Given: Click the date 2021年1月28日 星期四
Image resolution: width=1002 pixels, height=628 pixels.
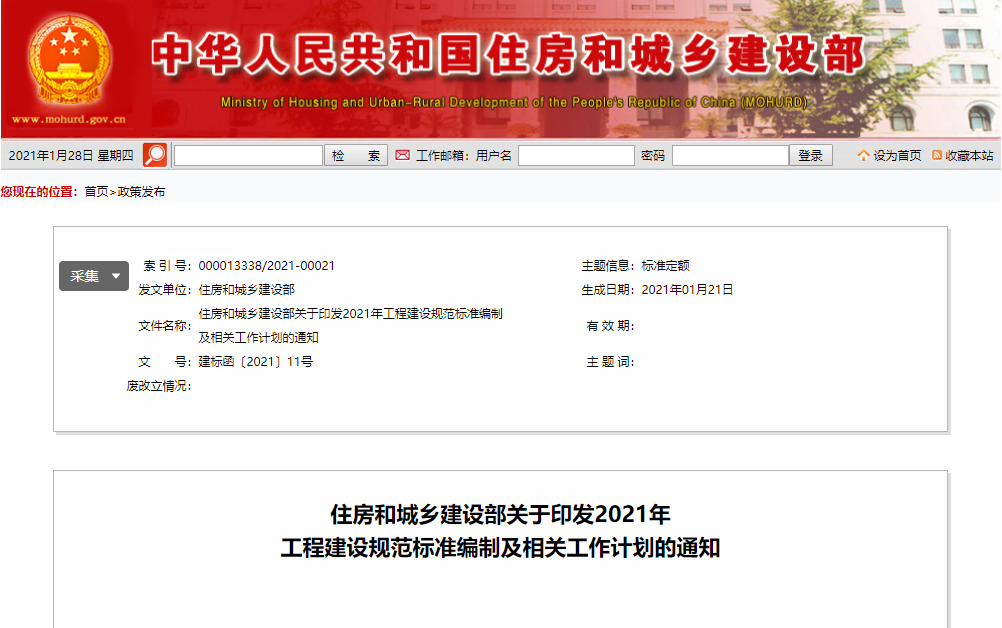Looking at the screenshot, I should (70, 155).
